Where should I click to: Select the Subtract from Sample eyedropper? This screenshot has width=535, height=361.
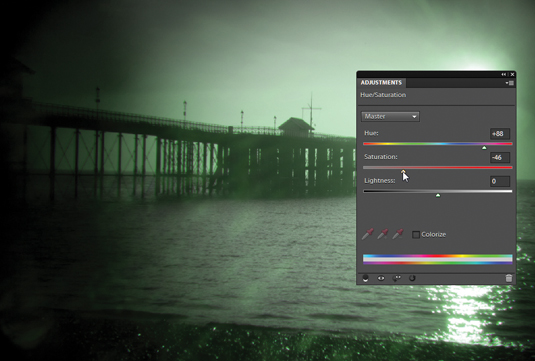[397, 234]
